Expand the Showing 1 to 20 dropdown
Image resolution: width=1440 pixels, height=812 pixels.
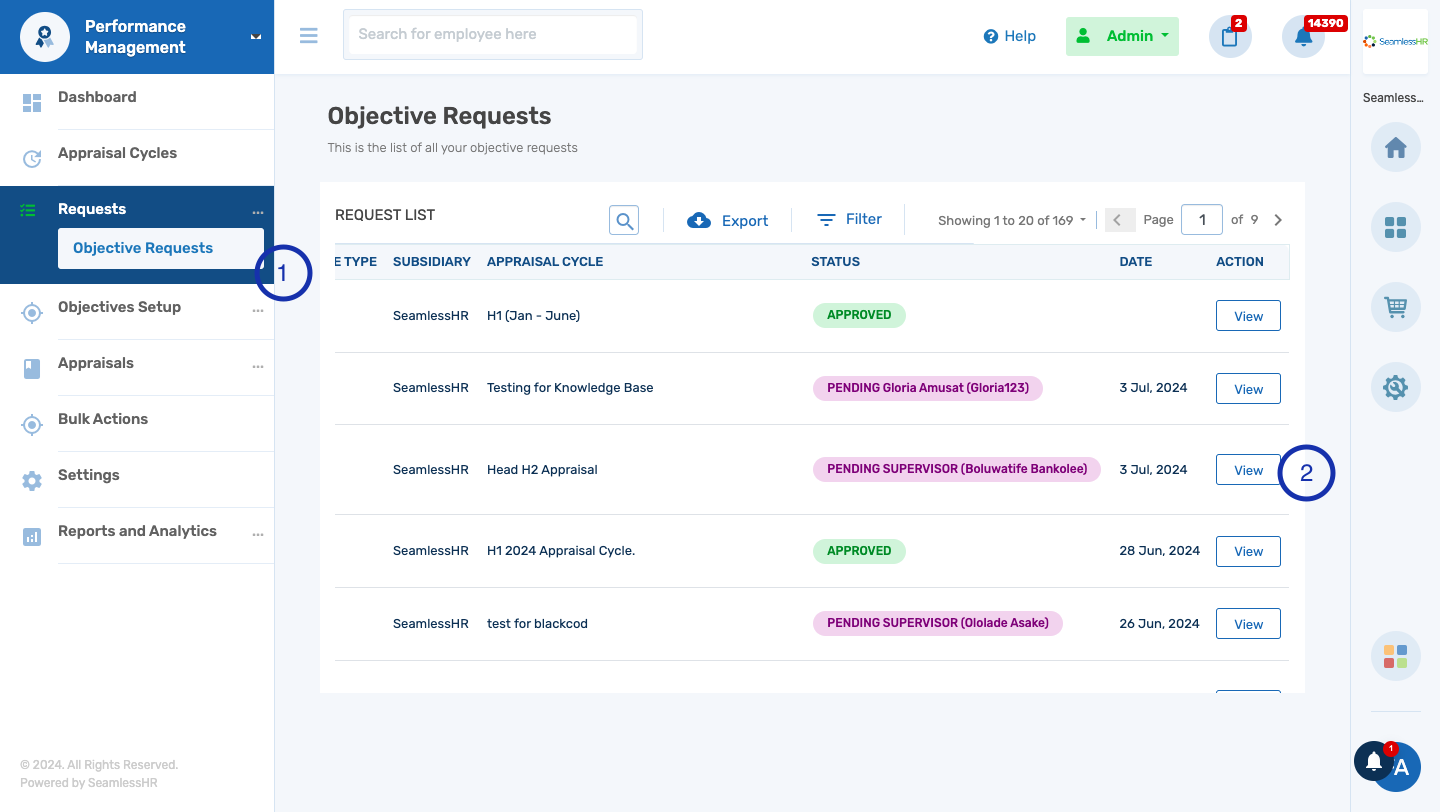point(1010,220)
